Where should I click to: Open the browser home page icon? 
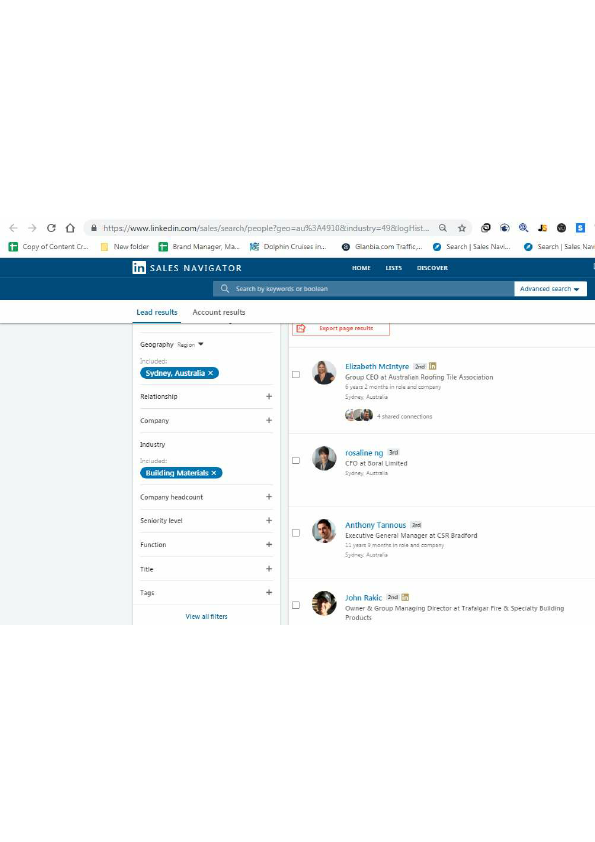pos(70,228)
